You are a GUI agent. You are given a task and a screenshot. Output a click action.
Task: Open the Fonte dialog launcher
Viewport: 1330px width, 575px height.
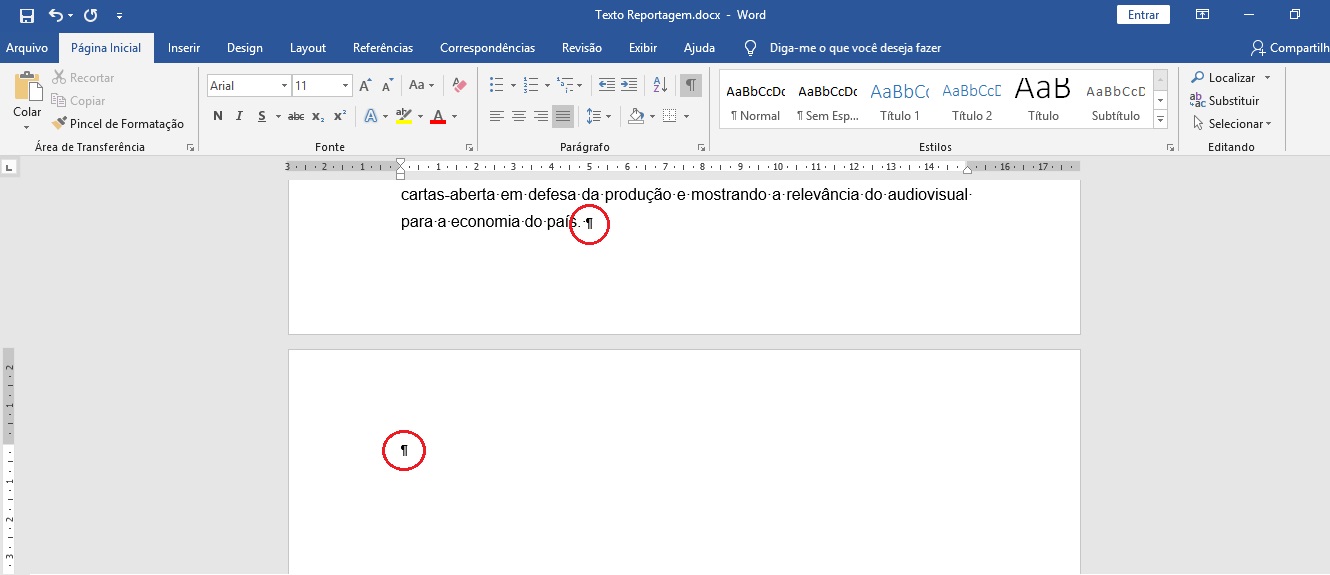[470, 148]
